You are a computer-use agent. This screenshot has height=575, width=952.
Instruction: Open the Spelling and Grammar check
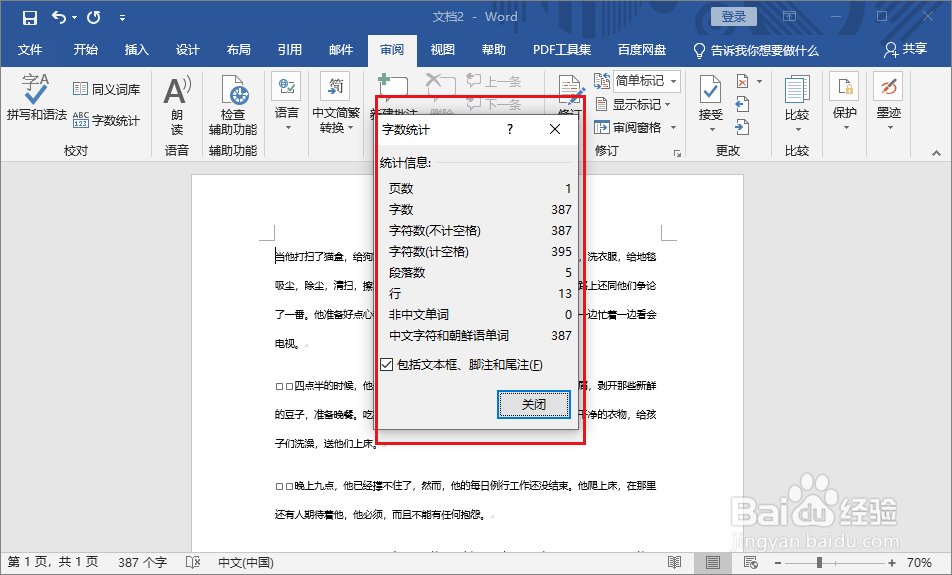[x=36, y=97]
